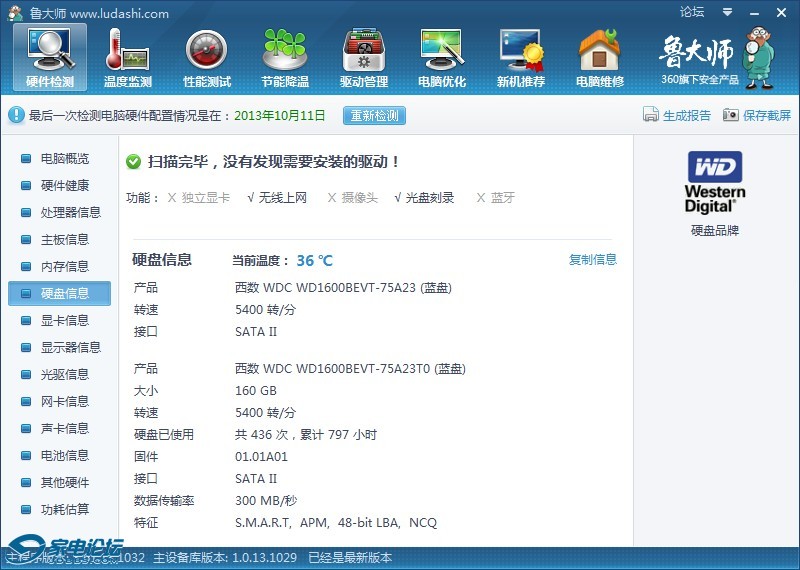Launch the 性能测试 performance test gauge

click(x=206, y=57)
